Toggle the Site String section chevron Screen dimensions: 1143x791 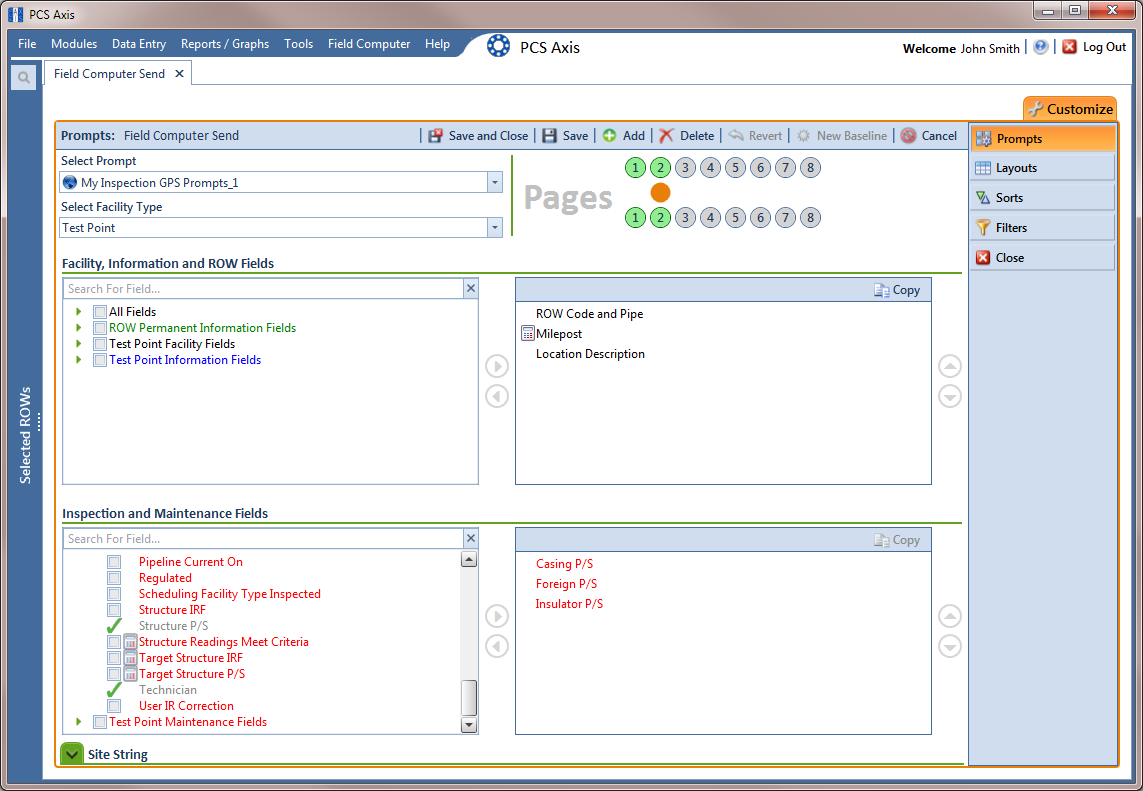point(72,754)
